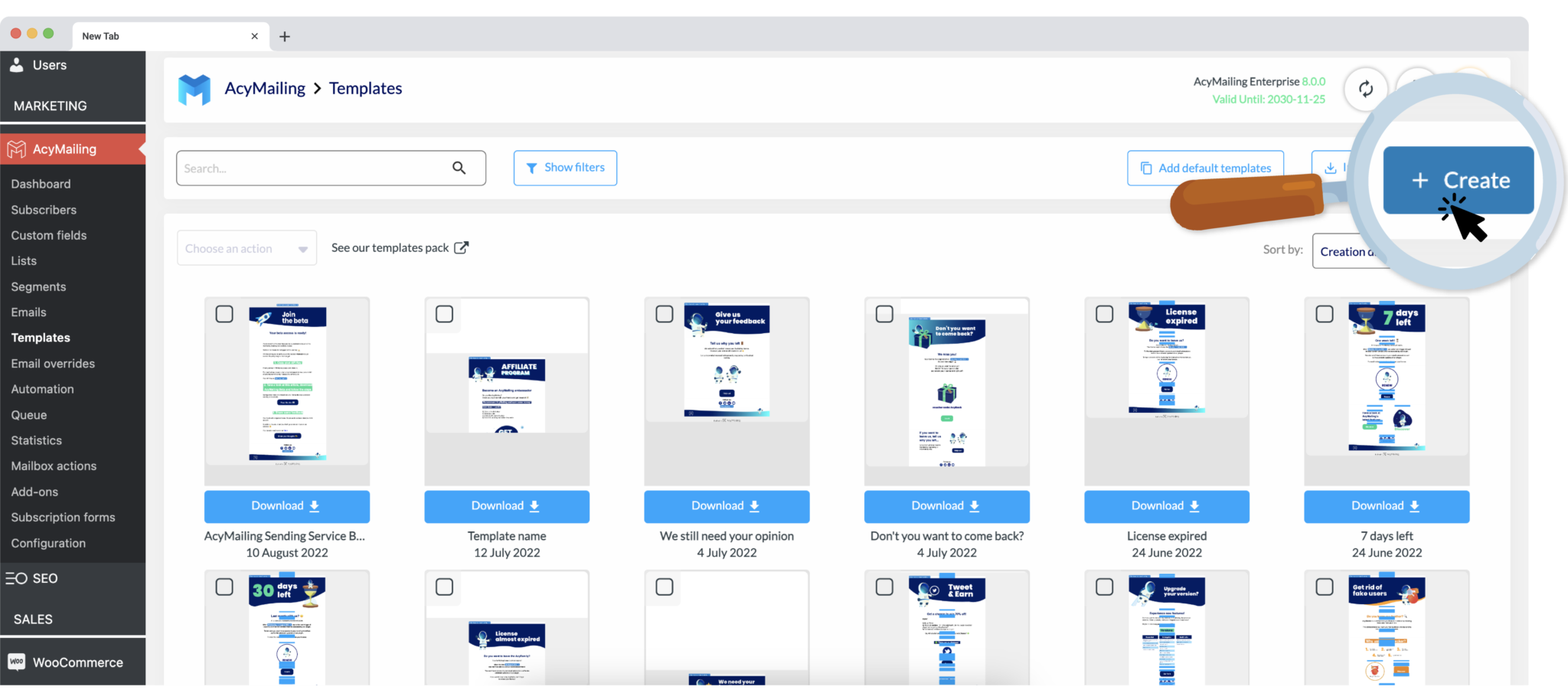Open the Queue page
Screen dimensions: 1568x690
(x=29, y=415)
